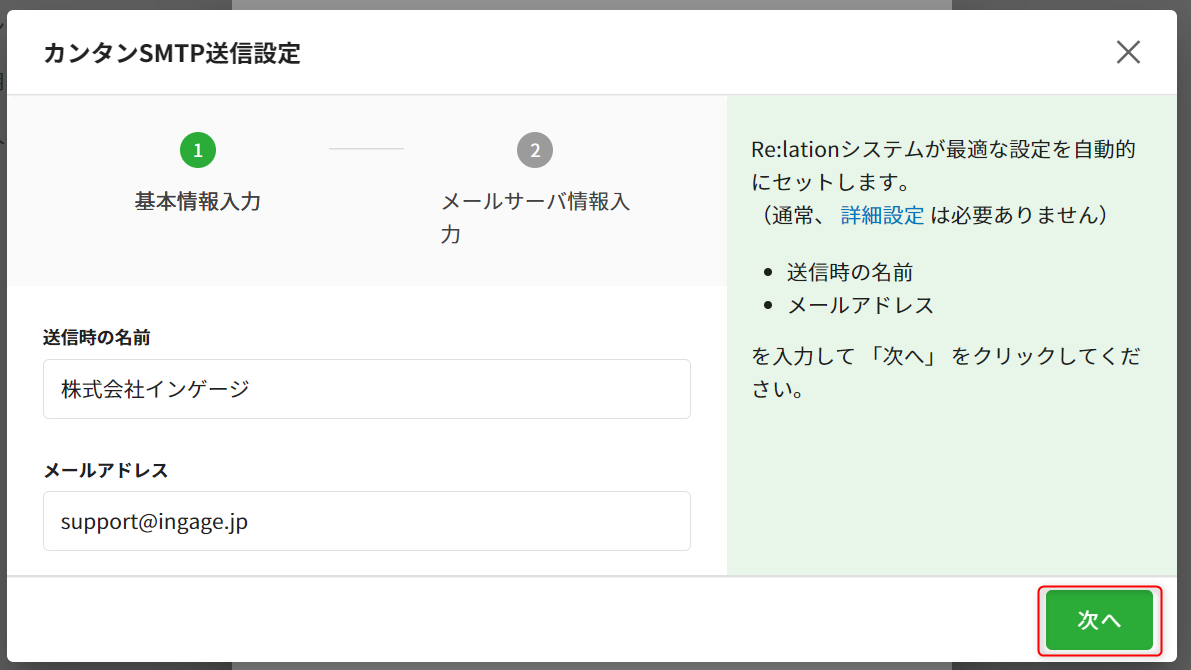
Task: Click the は必要ありません text after 詳細設定
Action: click(1018, 215)
